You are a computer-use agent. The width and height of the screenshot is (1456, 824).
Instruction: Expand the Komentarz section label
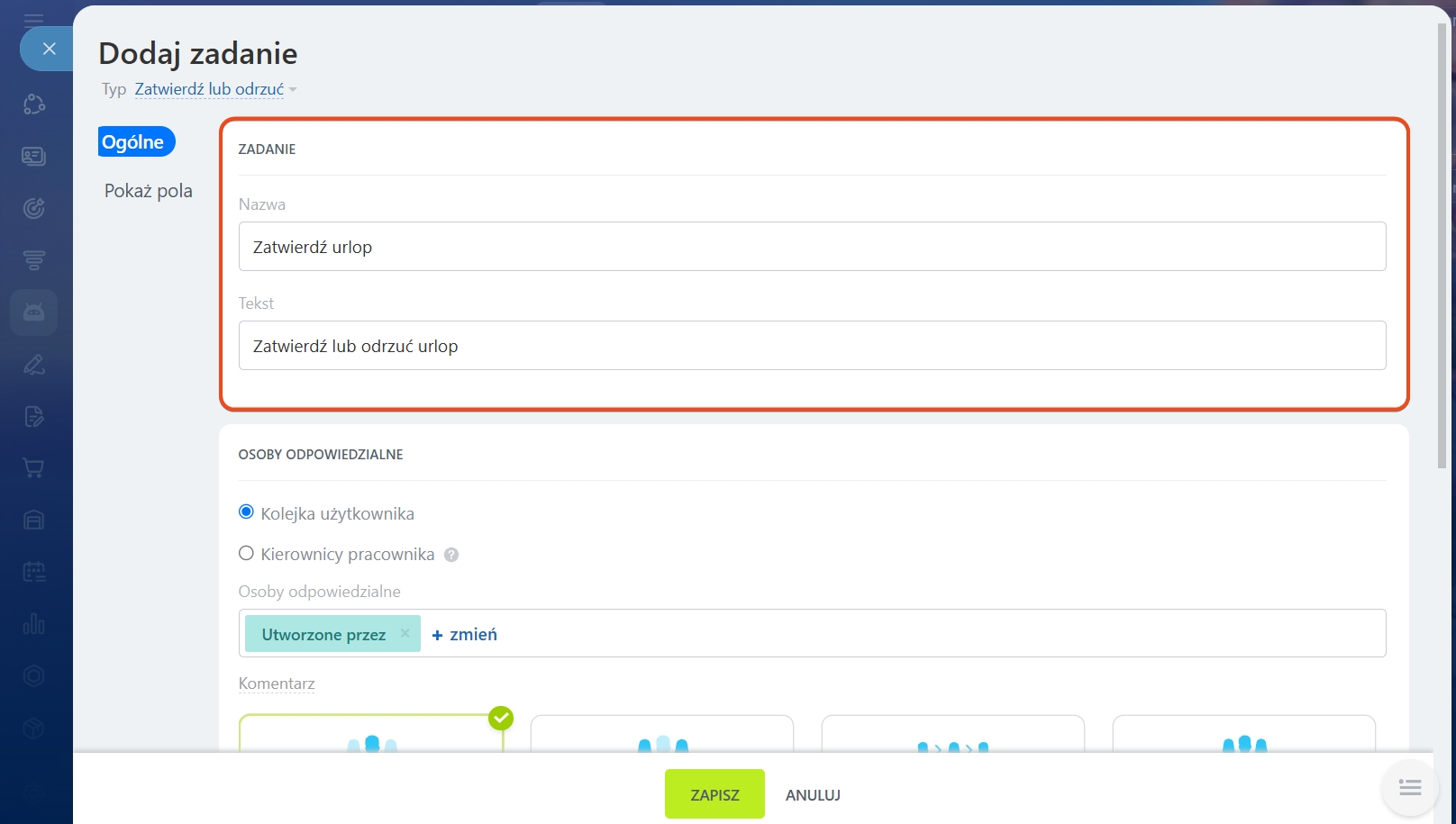(277, 684)
